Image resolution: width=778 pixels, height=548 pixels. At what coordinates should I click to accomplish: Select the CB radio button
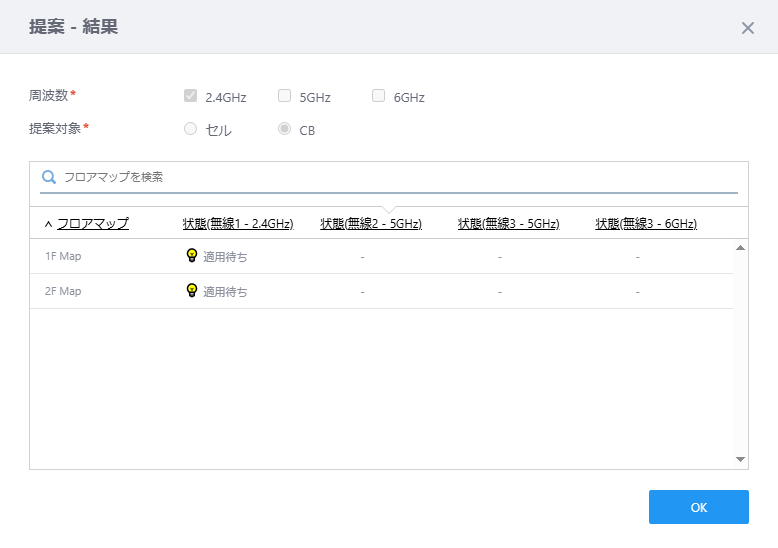(x=284, y=129)
